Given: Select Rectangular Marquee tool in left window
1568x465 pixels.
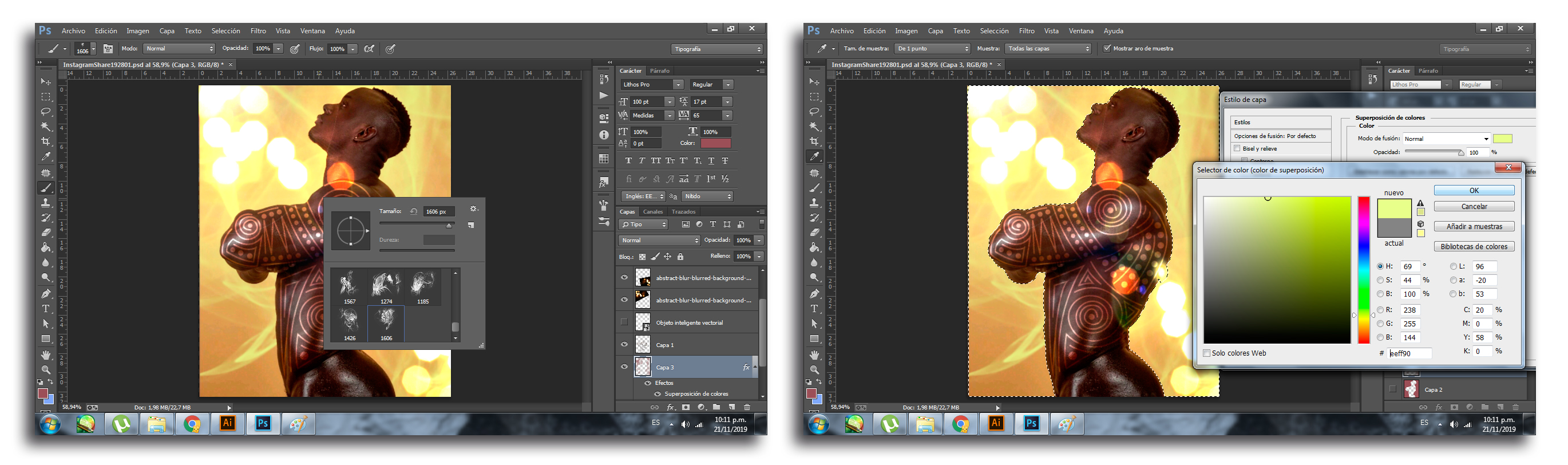Looking at the screenshot, I should 46,97.
